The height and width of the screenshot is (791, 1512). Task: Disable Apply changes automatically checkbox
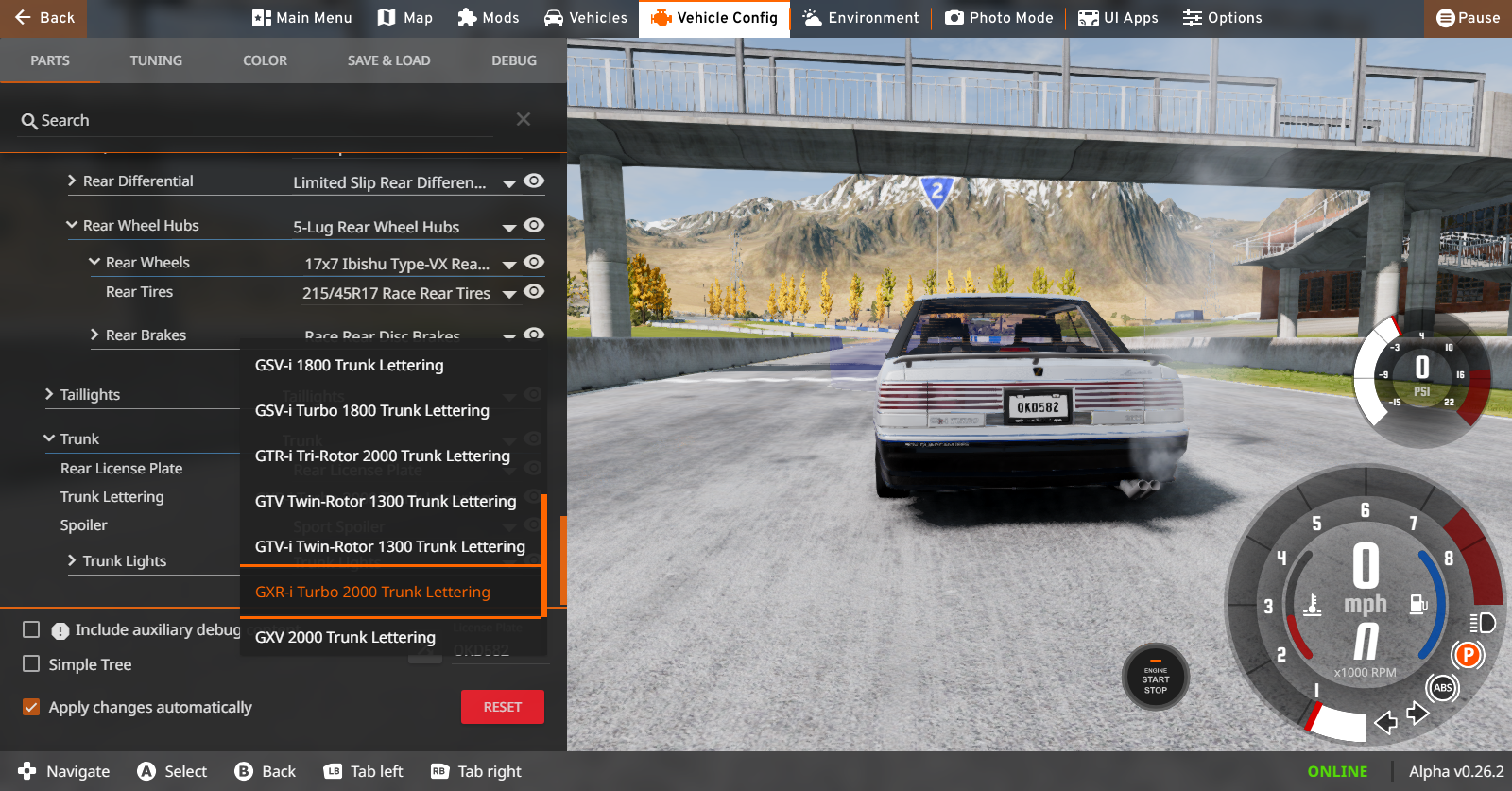point(31,707)
